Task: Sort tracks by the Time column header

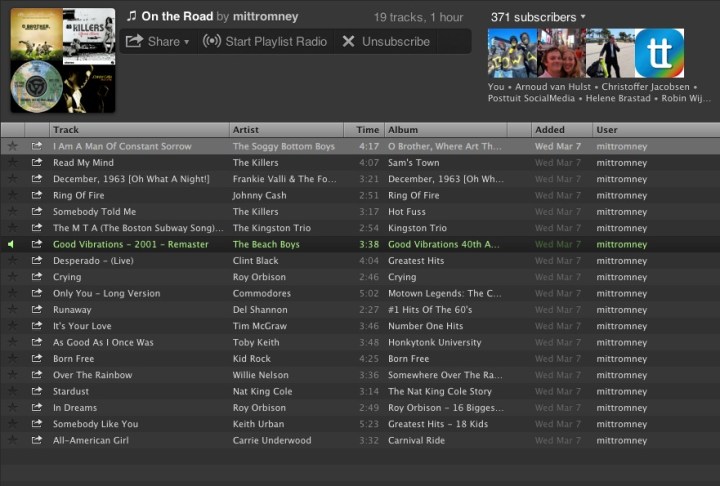Action: click(367, 130)
